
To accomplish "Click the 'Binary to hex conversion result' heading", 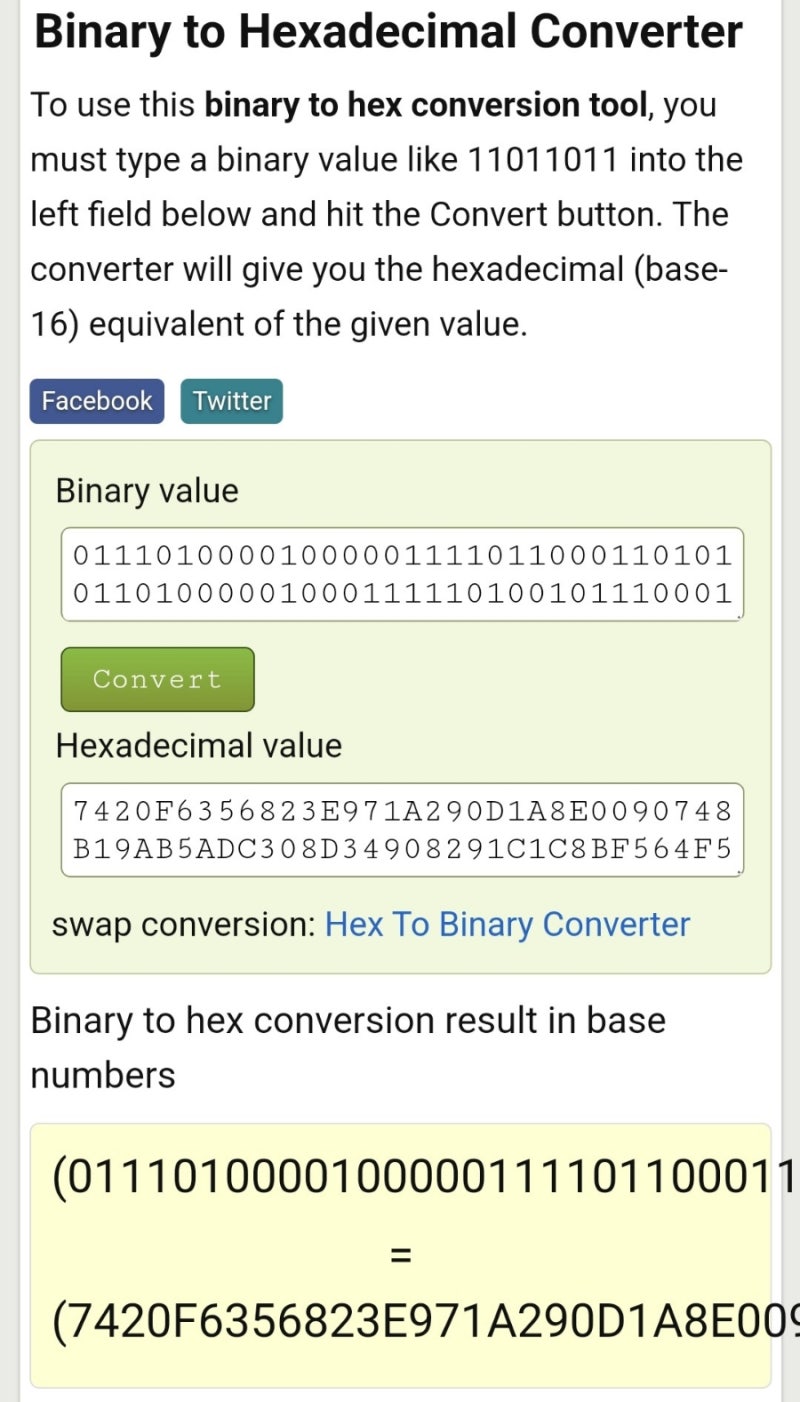I will pos(348,1021).
